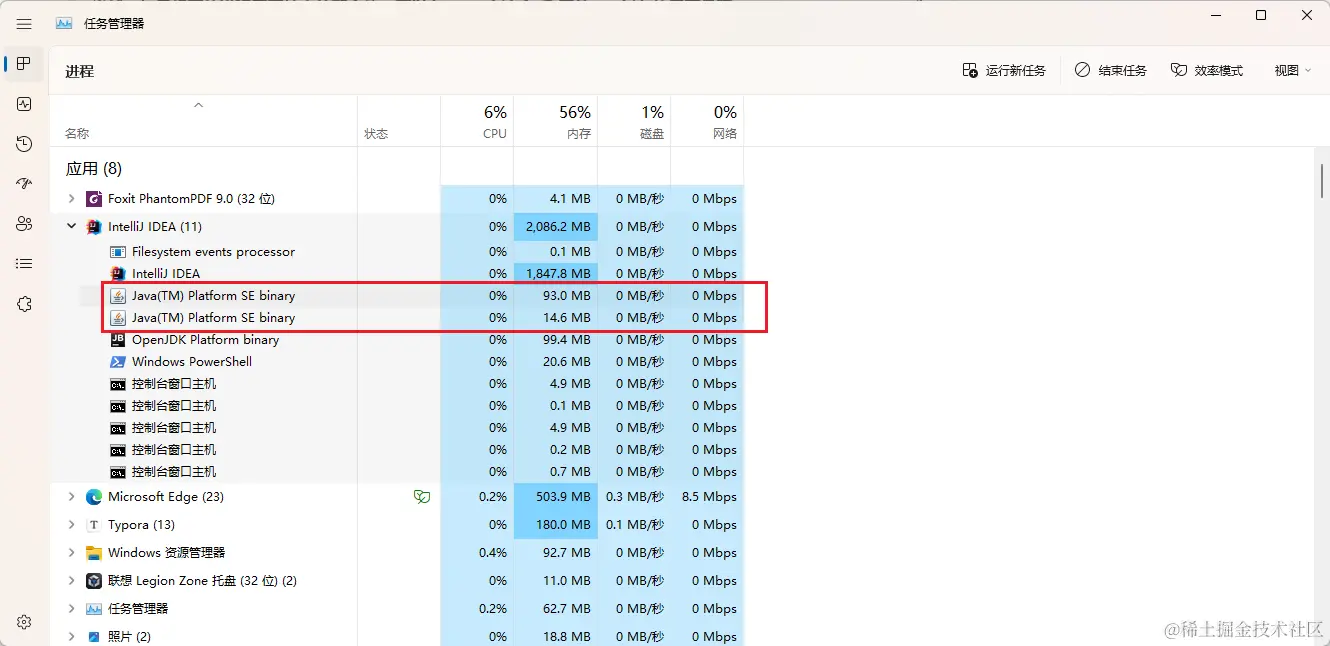This screenshot has height=646, width=1330.
Task: Open the Startup apps icon in sidebar
Action: (24, 184)
